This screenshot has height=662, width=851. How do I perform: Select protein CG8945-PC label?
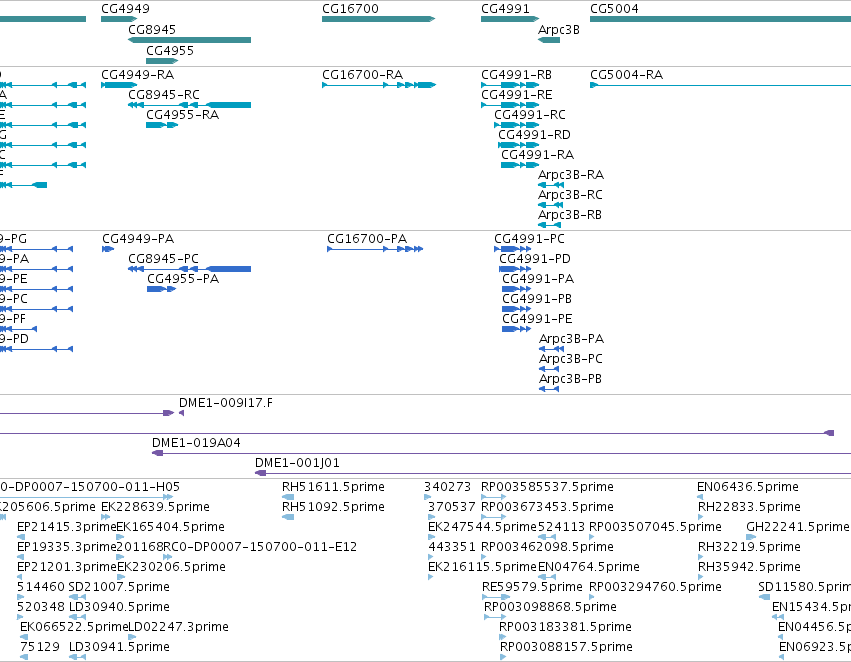click(x=163, y=259)
